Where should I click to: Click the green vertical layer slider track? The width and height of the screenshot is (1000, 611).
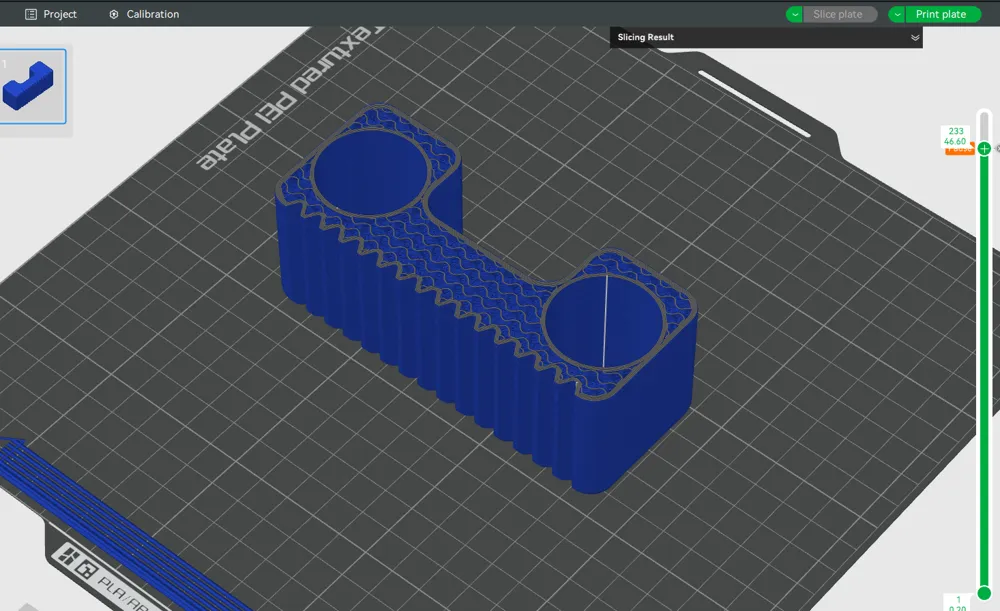[x=984, y=370]
